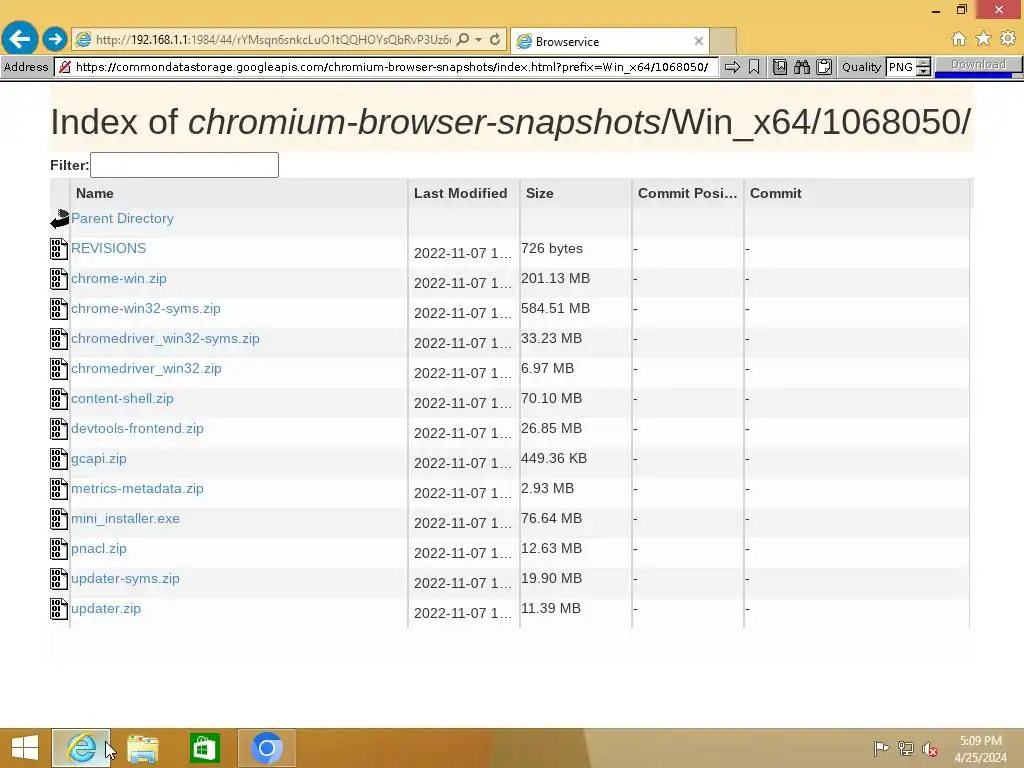Go forward with the IE forward arrow
The width and height of the screenshot is (1024, 768).
coord(55,39)
